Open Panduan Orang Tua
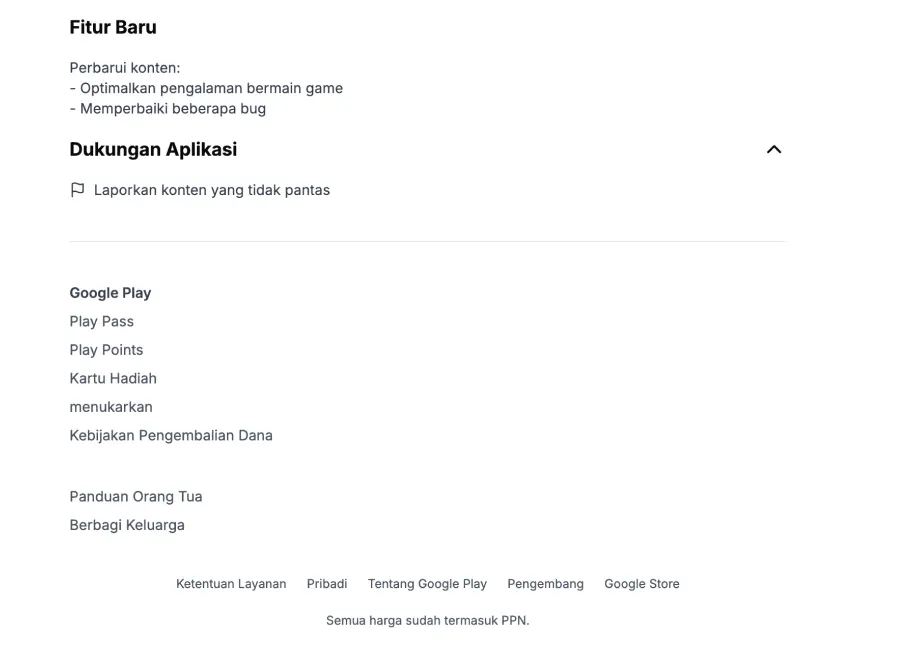This screenshot has width=900, height=659. click(136, 496)
